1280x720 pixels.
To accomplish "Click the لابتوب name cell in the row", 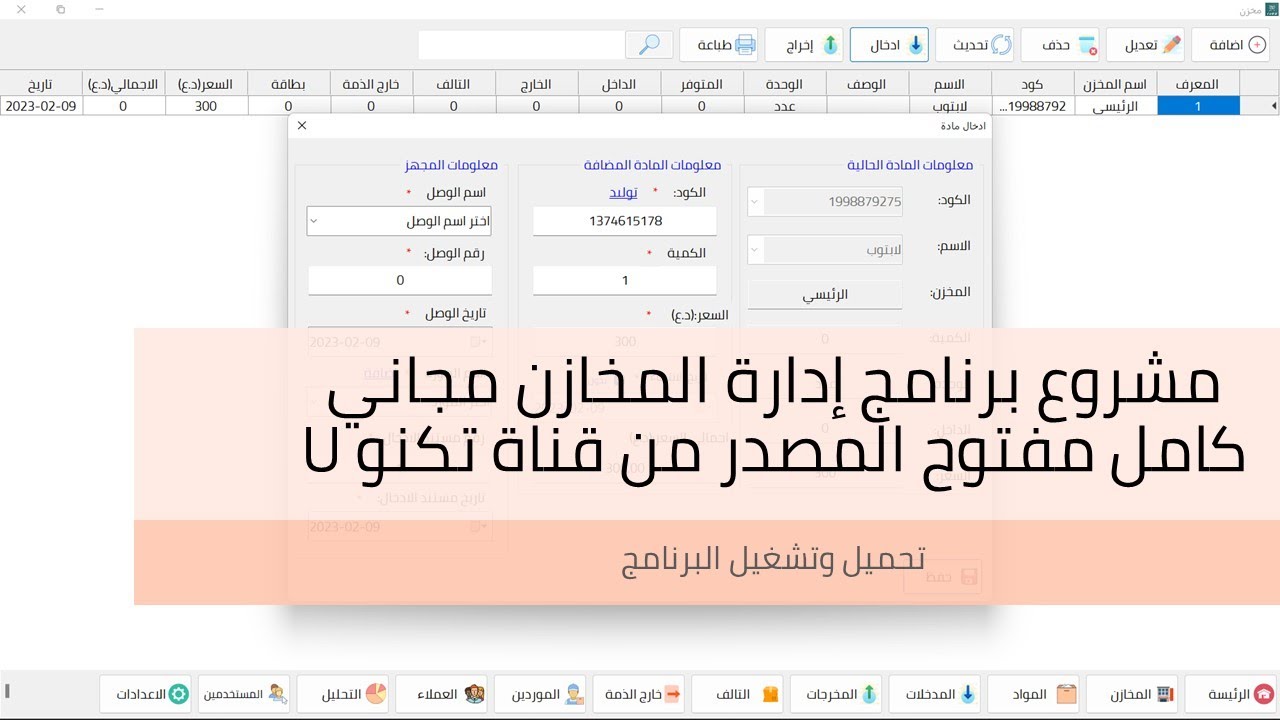I will coord(951,106).
